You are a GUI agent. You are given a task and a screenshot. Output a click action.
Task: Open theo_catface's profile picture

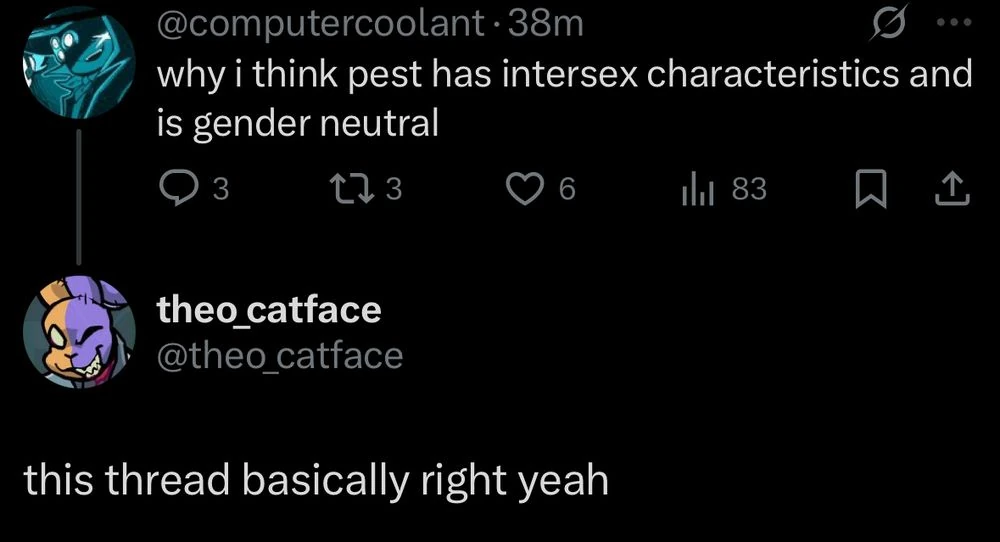pyautogui.click(x=78, y=332)
